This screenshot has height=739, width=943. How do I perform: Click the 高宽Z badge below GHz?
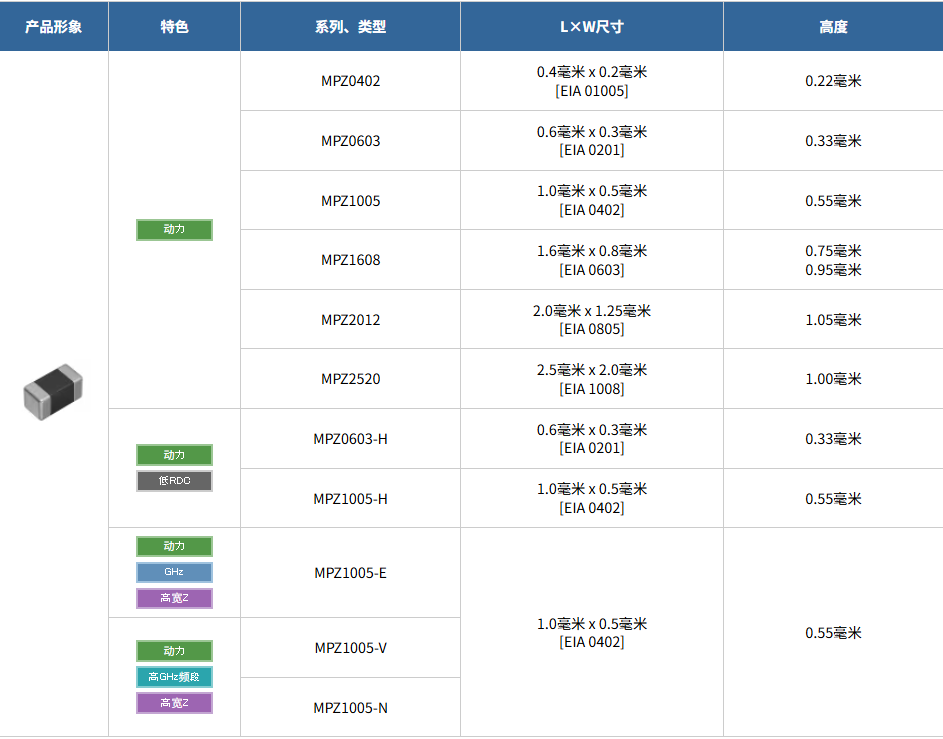[x=174, y=598]
